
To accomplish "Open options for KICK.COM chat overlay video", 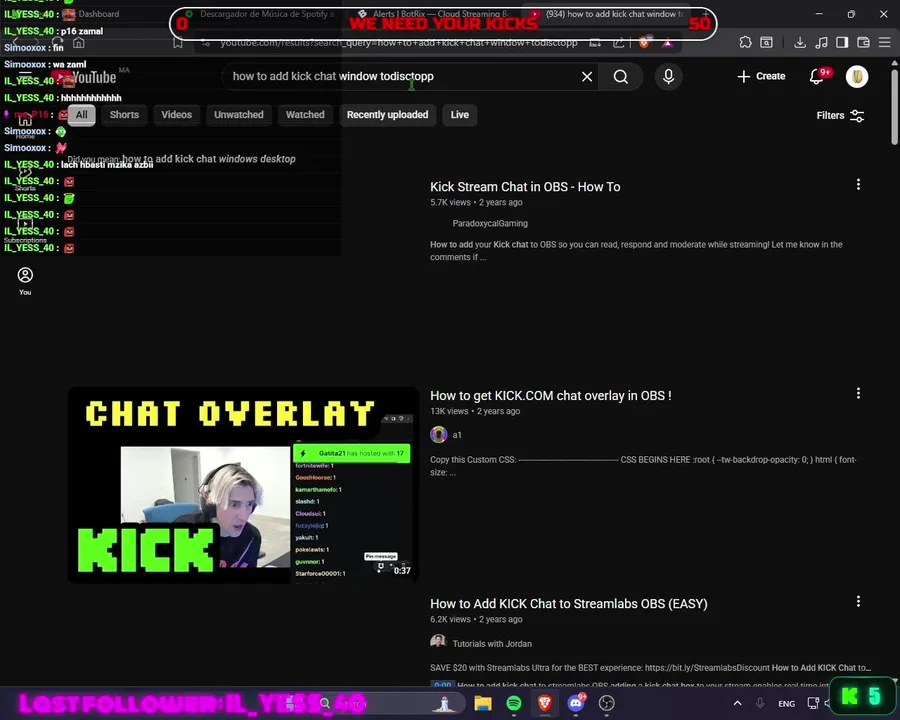I will (x=858, y=393).
